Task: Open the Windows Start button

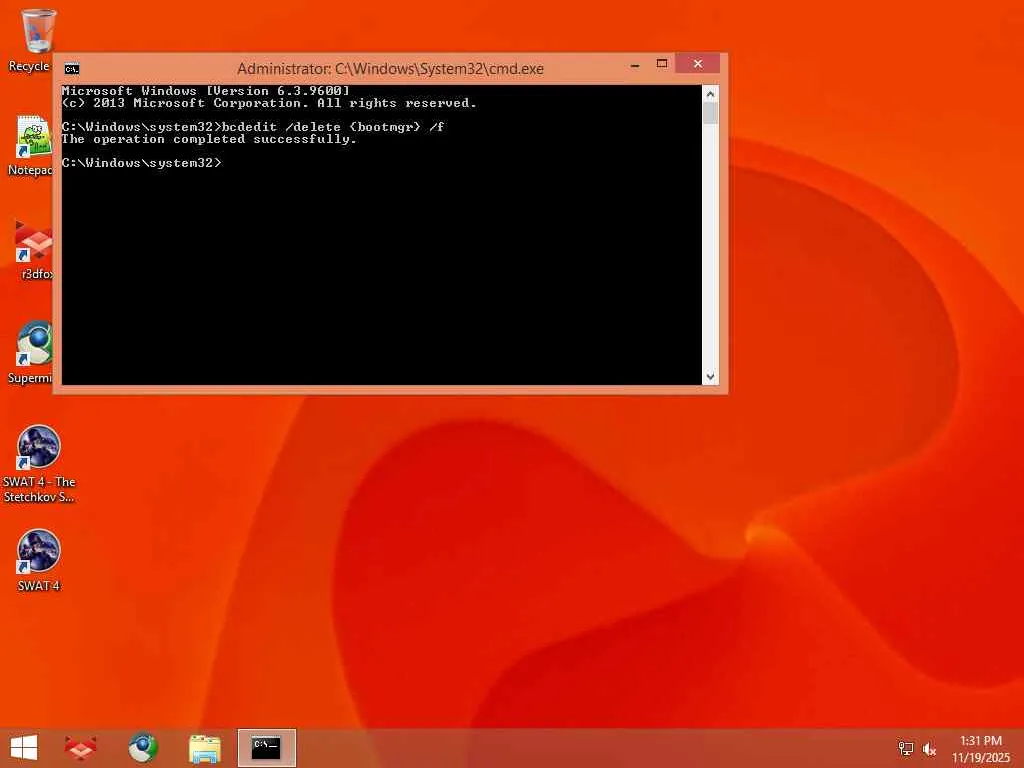Action: (24, 748)
